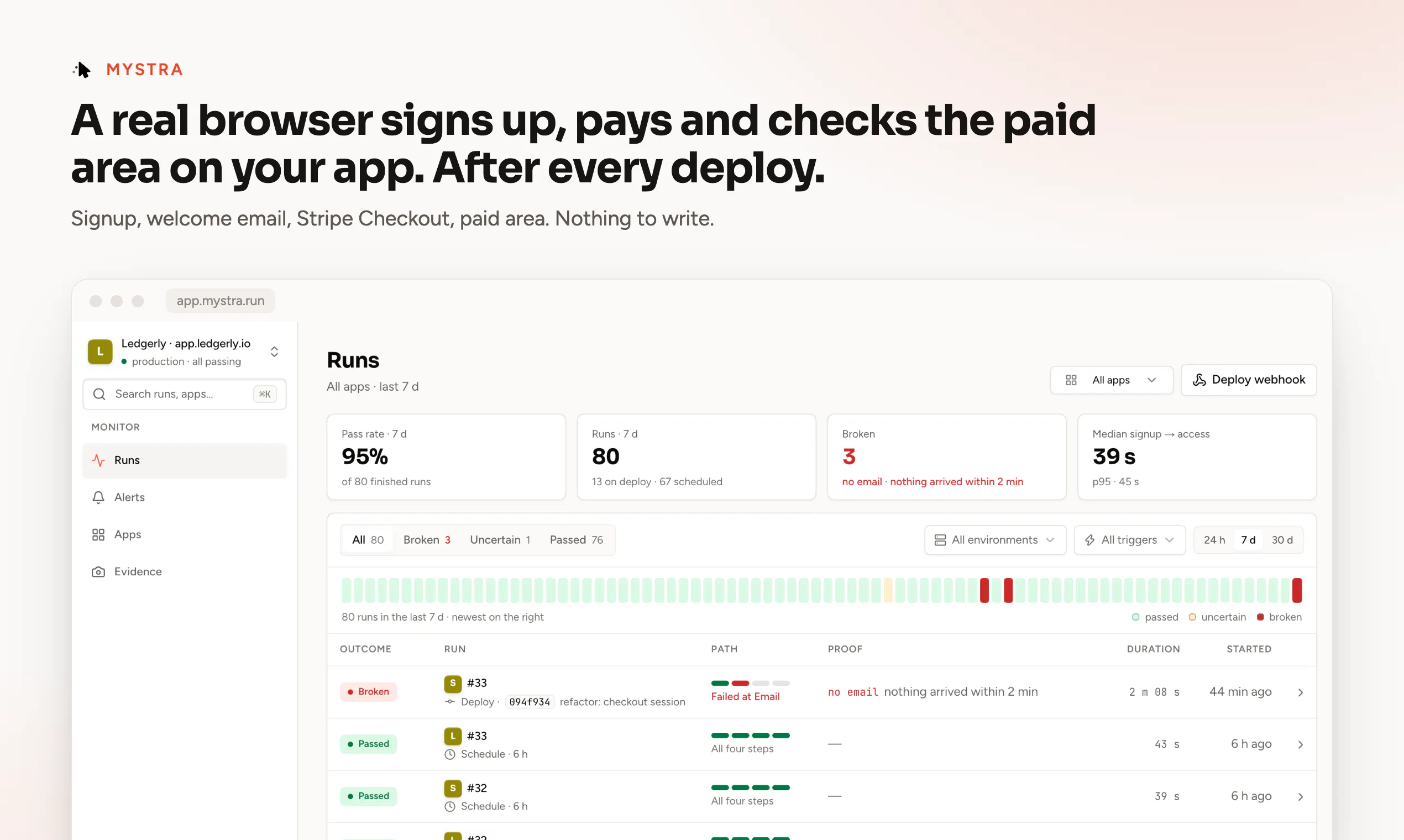Switch to the Broken 3 tab
The height and width of the screenshot is (840, 1404).
(x=427, y=540)
